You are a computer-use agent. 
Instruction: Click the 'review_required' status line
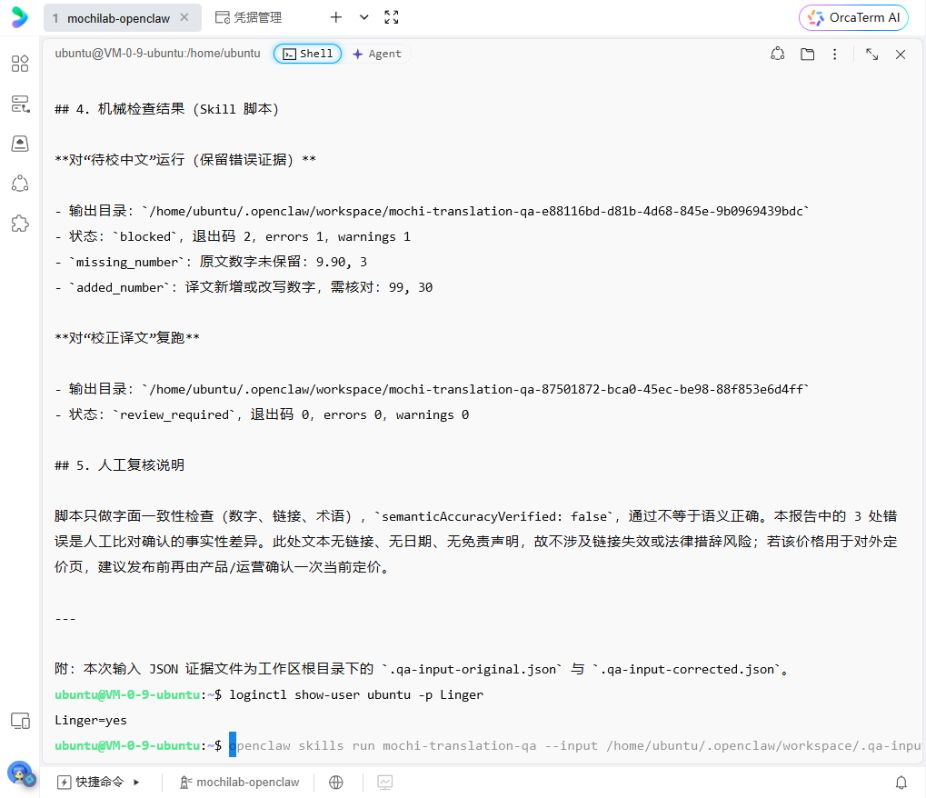262,415
